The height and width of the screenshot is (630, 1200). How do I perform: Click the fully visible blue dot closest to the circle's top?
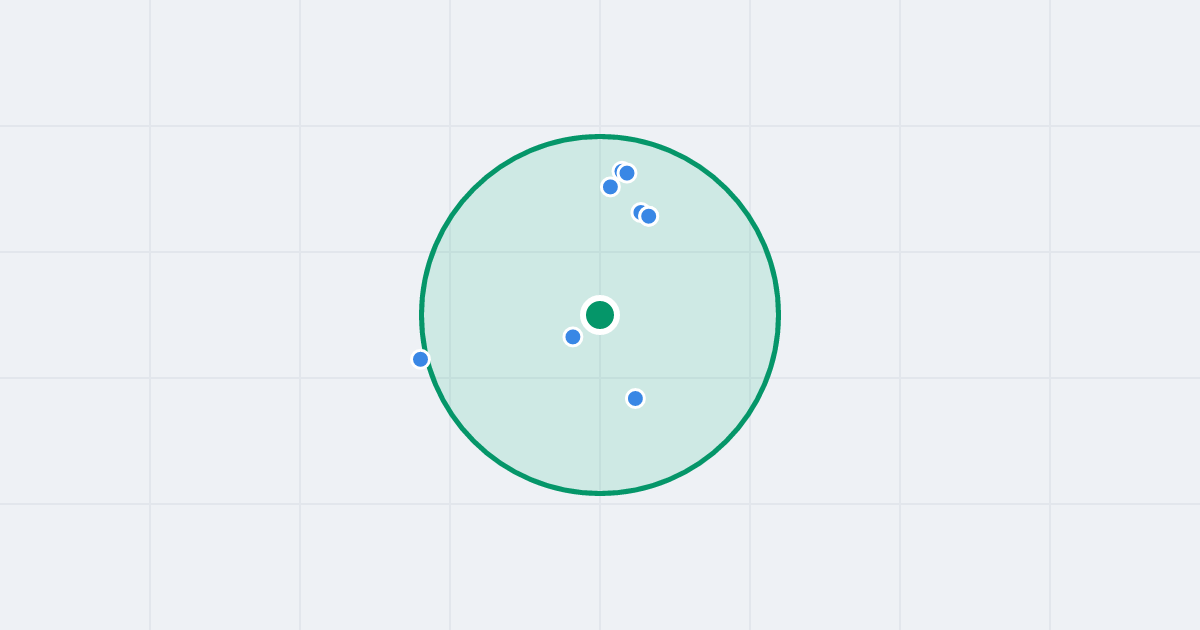627,173
